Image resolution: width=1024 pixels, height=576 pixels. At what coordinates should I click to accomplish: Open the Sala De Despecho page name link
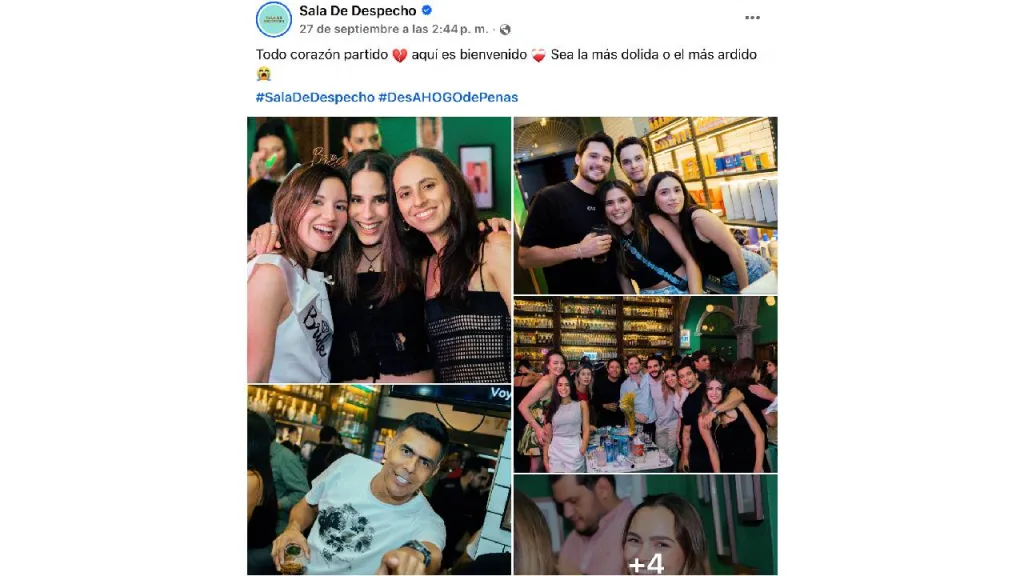pos(357,10)
